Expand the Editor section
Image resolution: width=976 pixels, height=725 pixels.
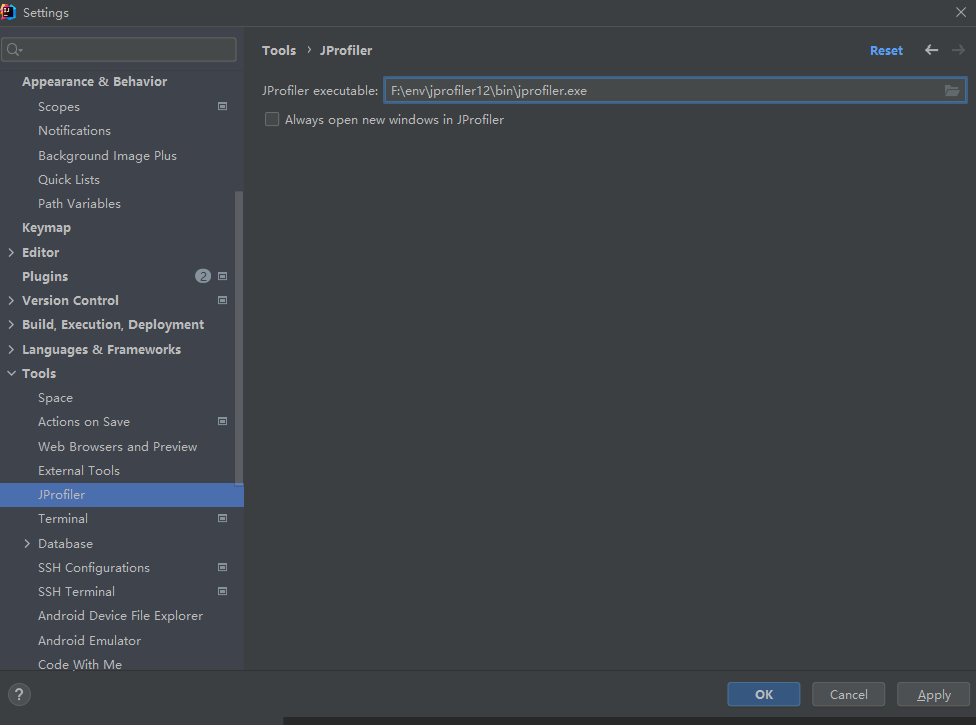tap(11, 253)
